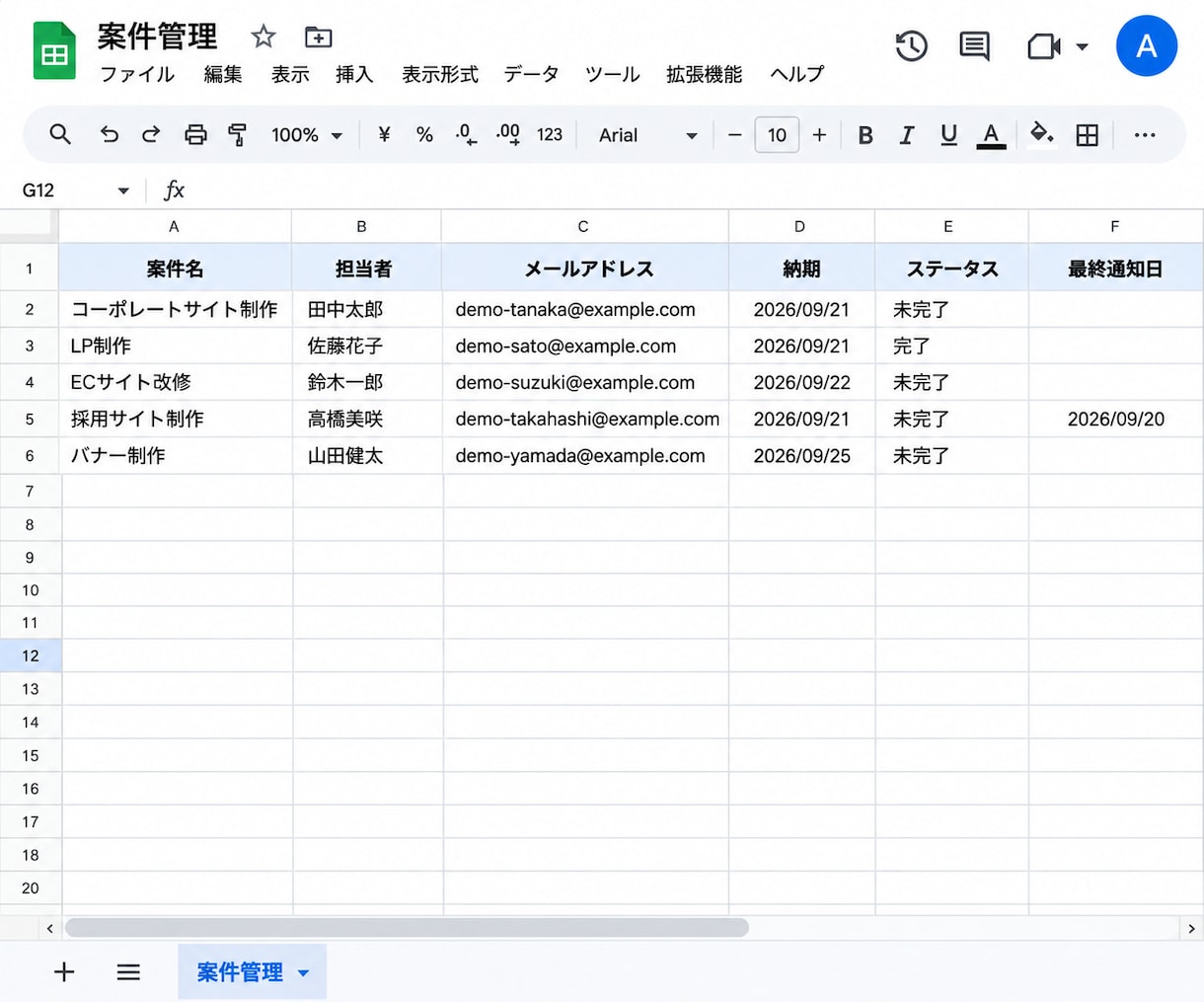The image size is (1204, 1002).
Task: Select cell demo-tanaka@example.com
Action: 585,309
